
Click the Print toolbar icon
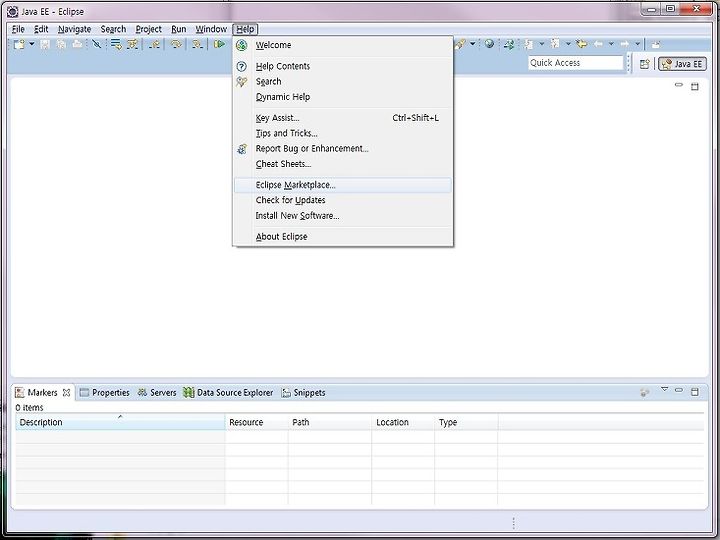[77, 44]
